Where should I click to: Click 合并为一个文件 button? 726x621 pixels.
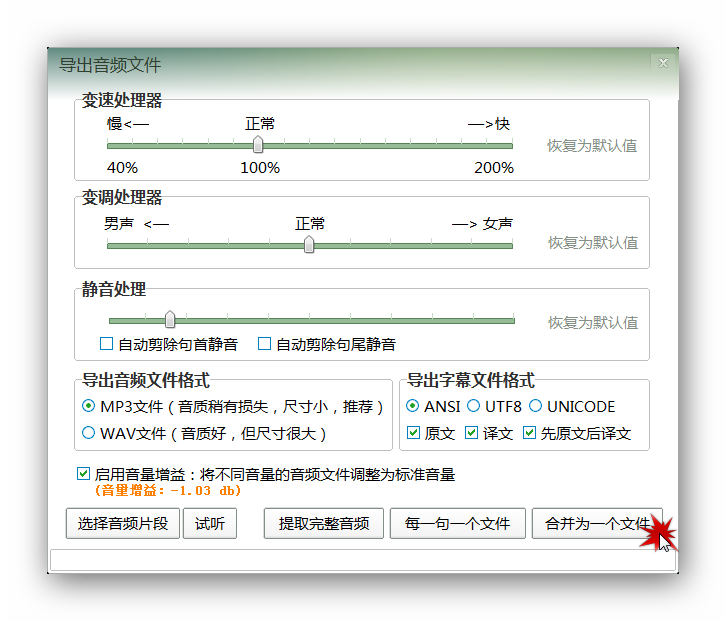(x=597, y=523)
